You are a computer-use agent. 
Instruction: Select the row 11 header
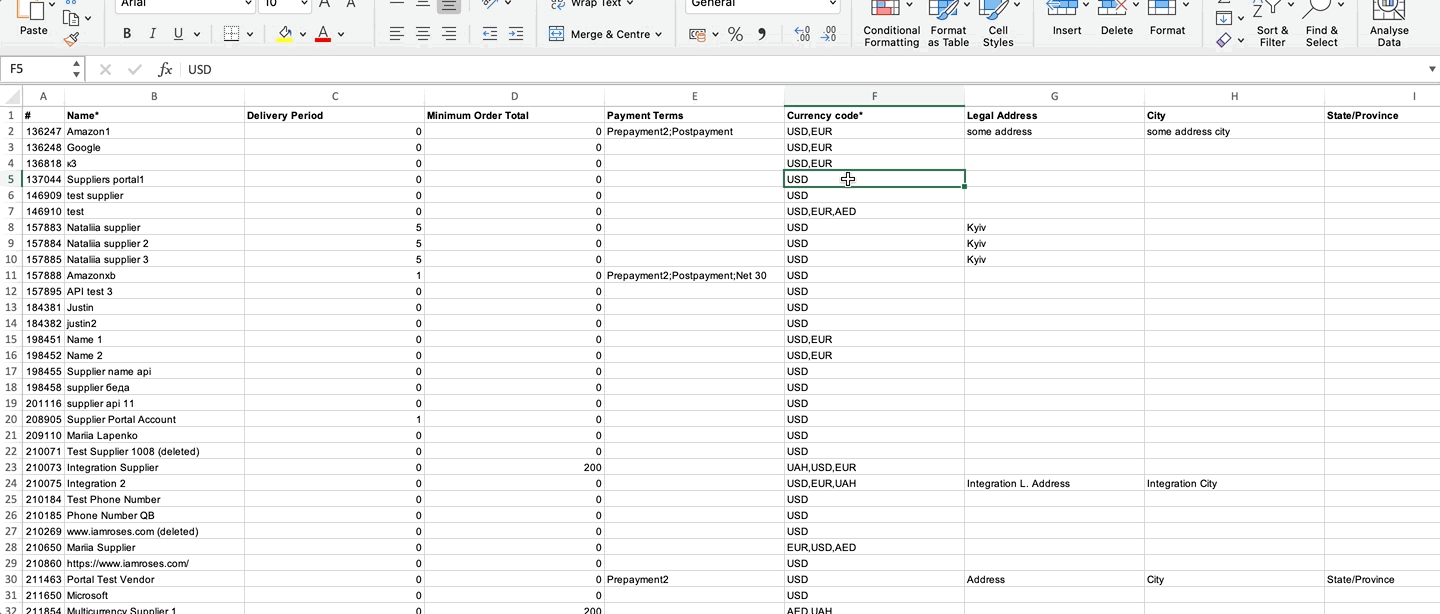(x=11, y=275)
